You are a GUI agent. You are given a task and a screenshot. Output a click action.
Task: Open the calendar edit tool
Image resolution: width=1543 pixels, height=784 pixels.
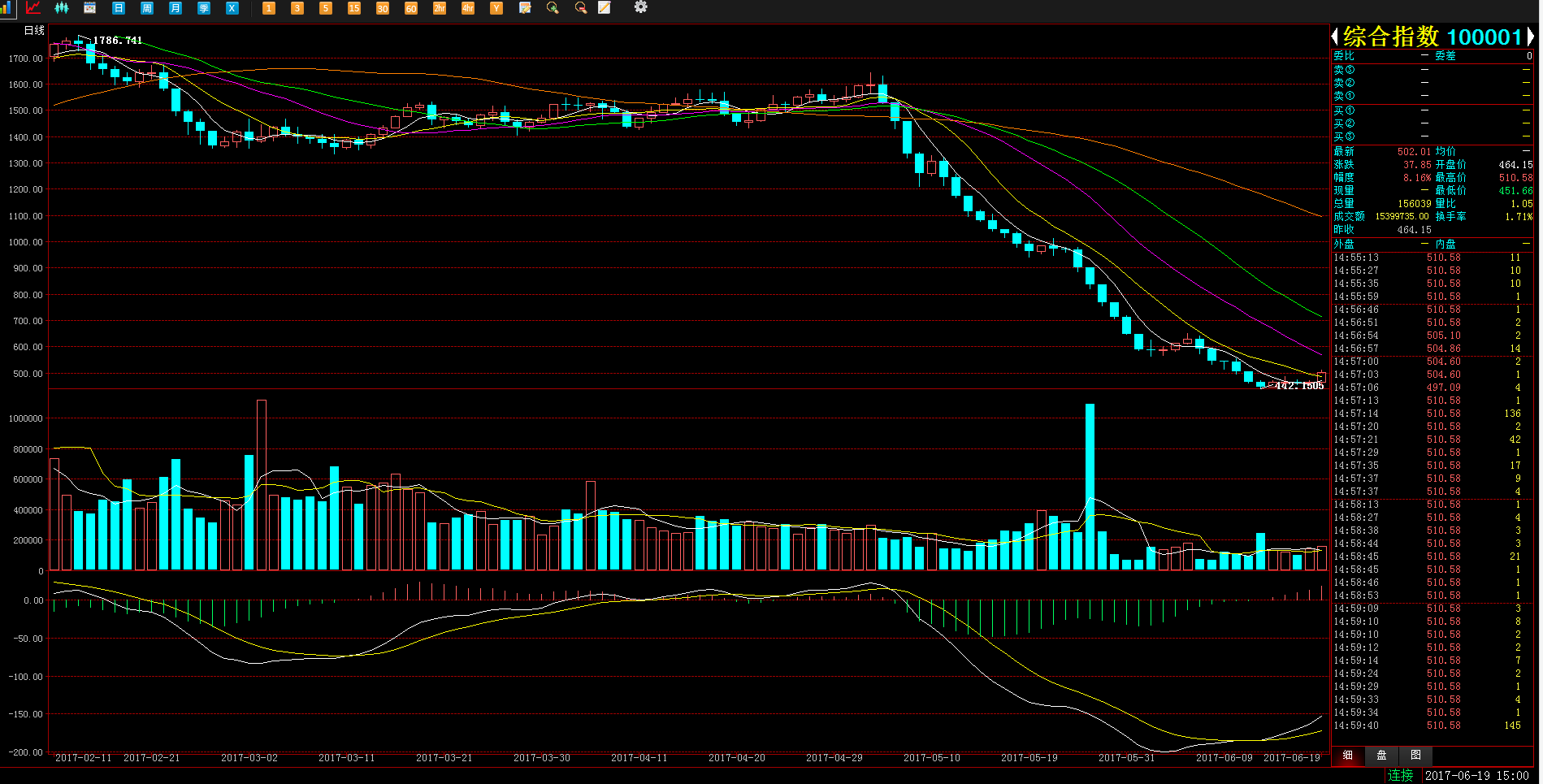[x=525, y=8]
